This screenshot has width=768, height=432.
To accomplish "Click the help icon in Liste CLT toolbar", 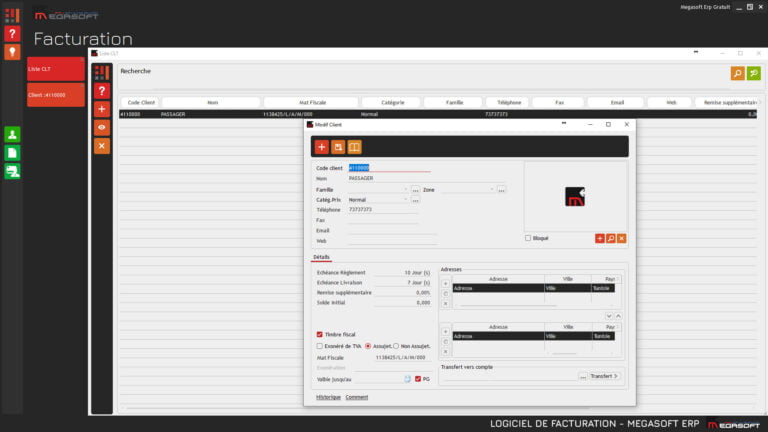I will [102, 91].
